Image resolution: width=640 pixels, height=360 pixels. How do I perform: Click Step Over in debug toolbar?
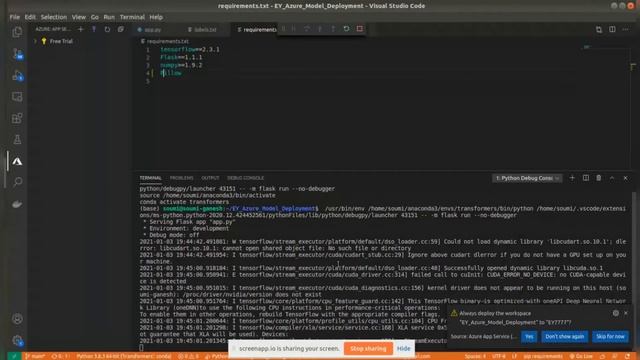[x=307, y=29]
